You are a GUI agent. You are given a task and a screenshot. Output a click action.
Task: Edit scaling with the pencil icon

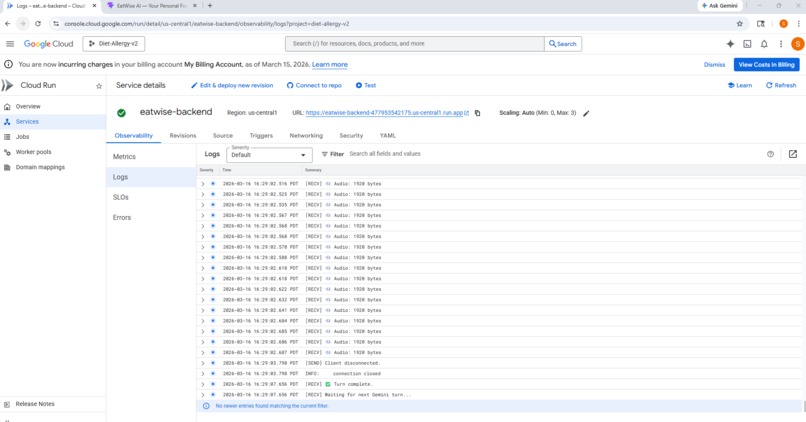[x=586, y=113]
